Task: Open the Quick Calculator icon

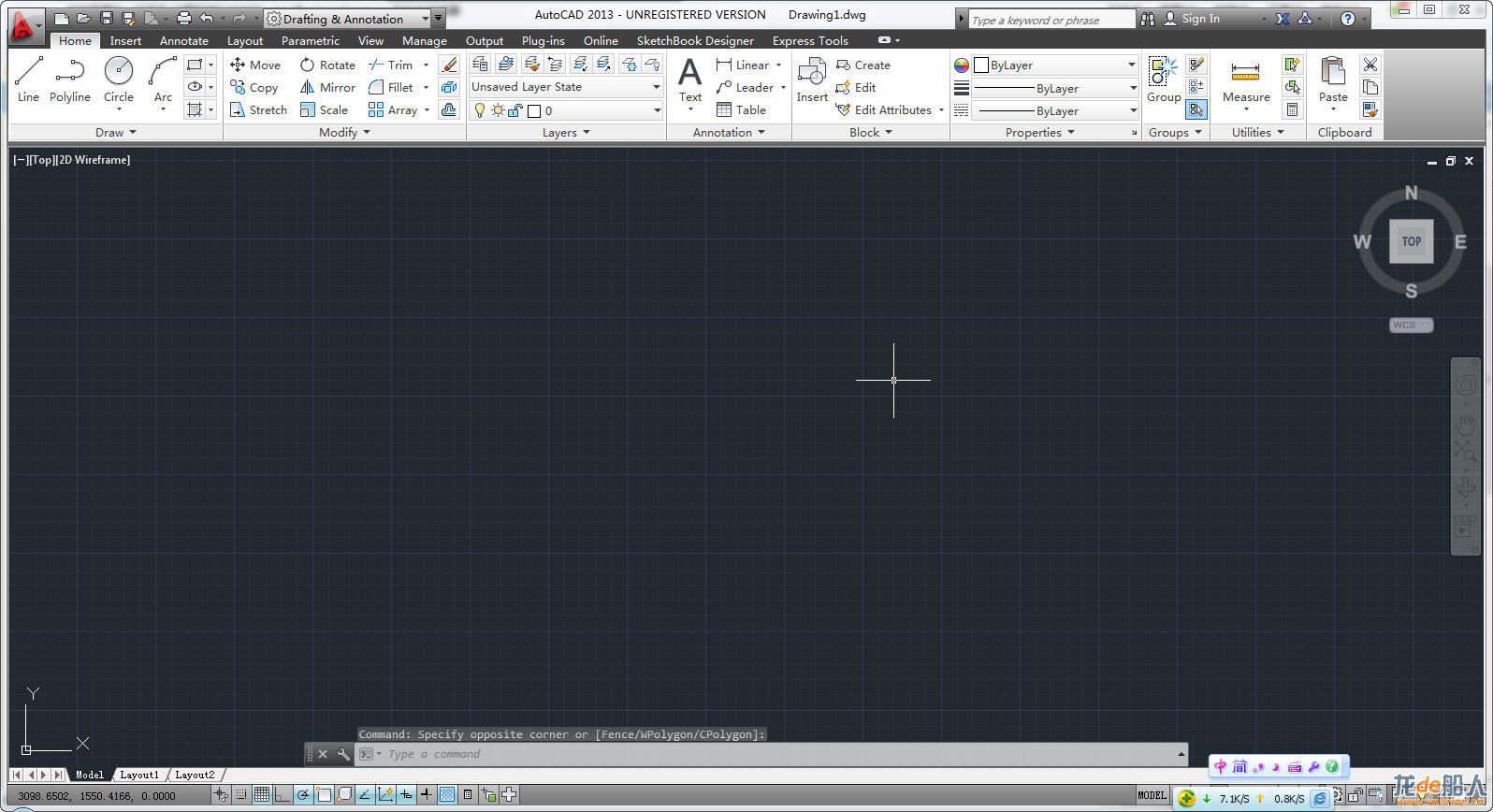Action: [x=1292, y=109]
